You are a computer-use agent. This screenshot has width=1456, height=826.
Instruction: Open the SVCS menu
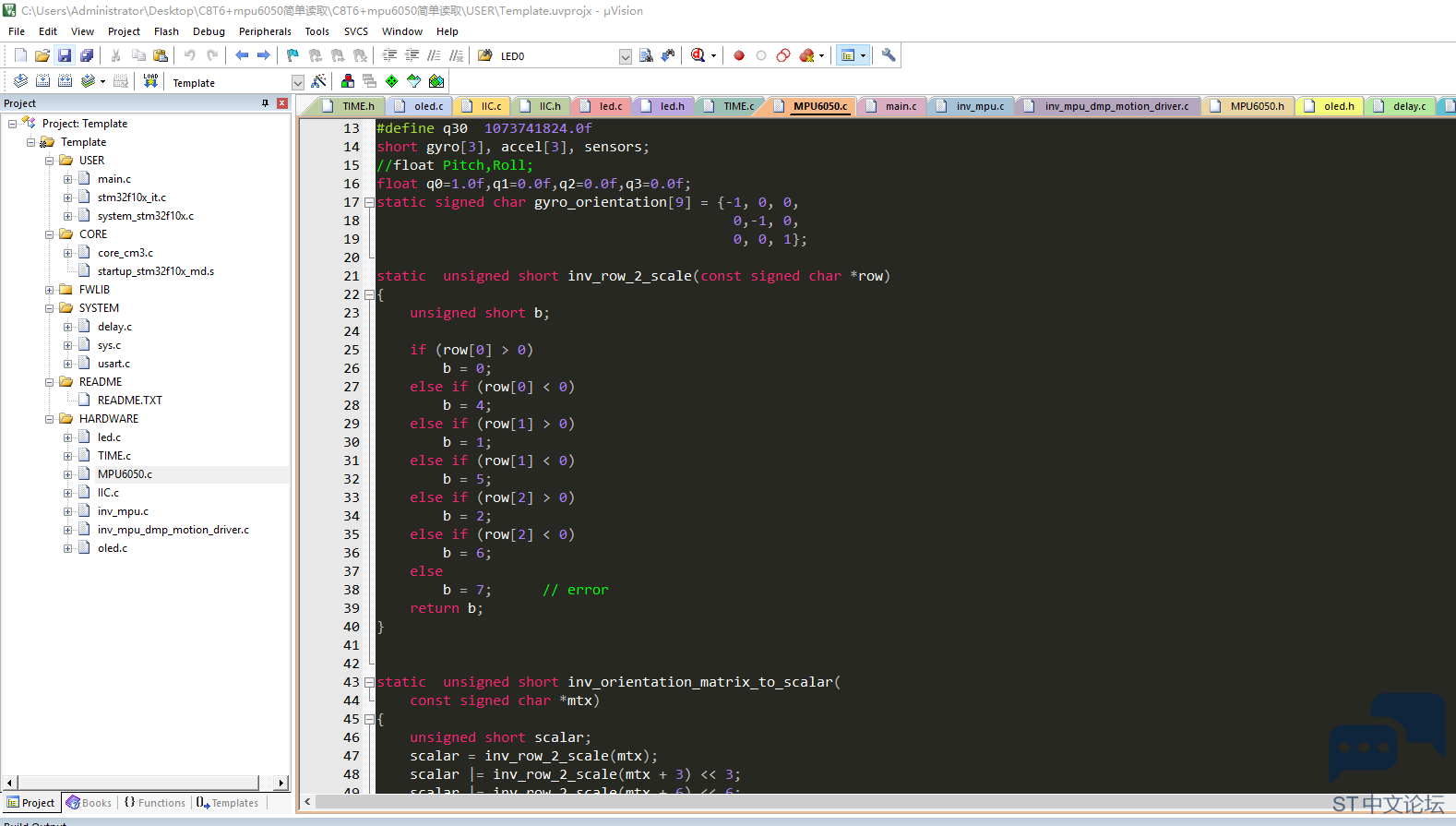[x=356, y=31]
